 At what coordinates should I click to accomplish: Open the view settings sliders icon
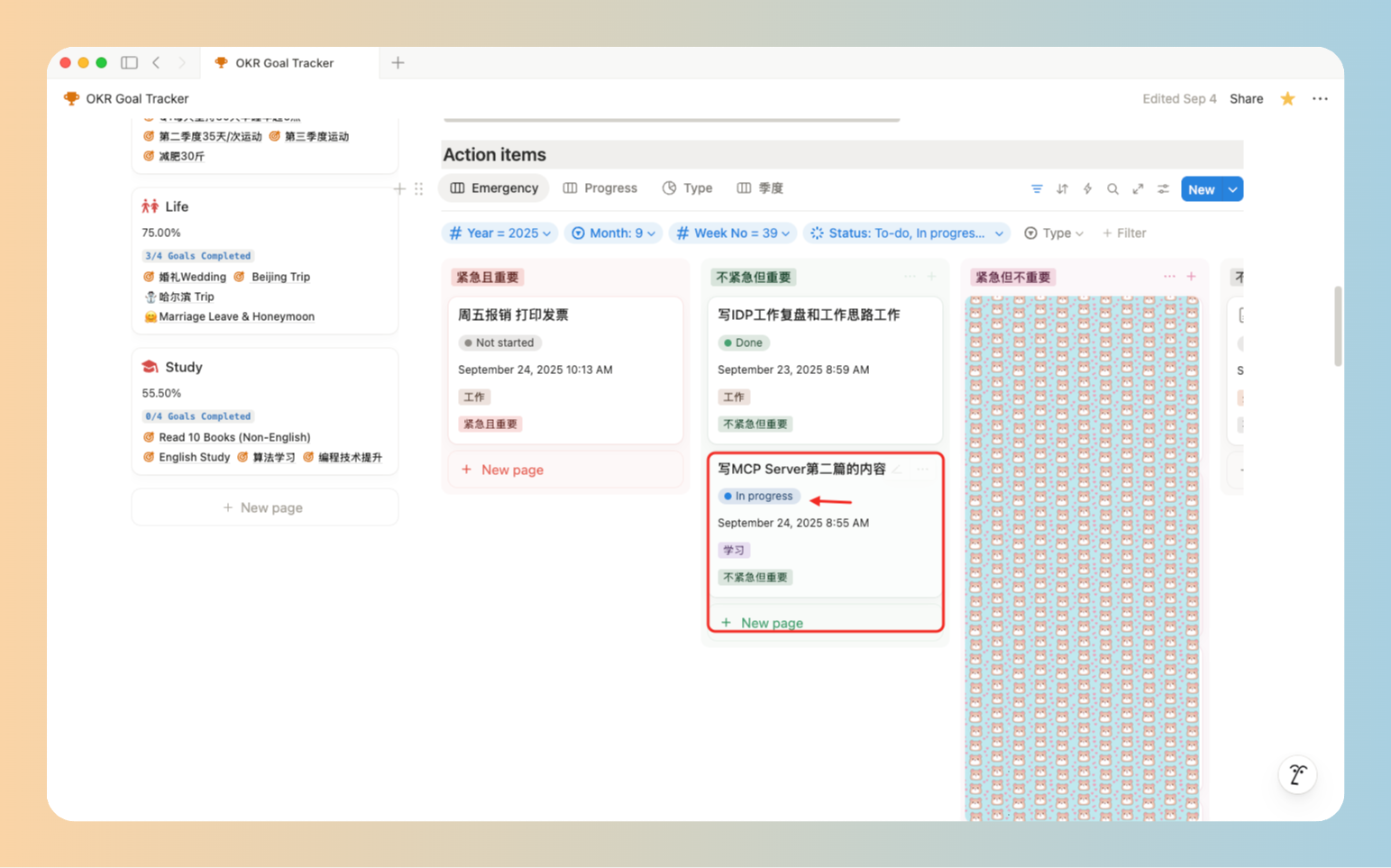point(1163,189)
